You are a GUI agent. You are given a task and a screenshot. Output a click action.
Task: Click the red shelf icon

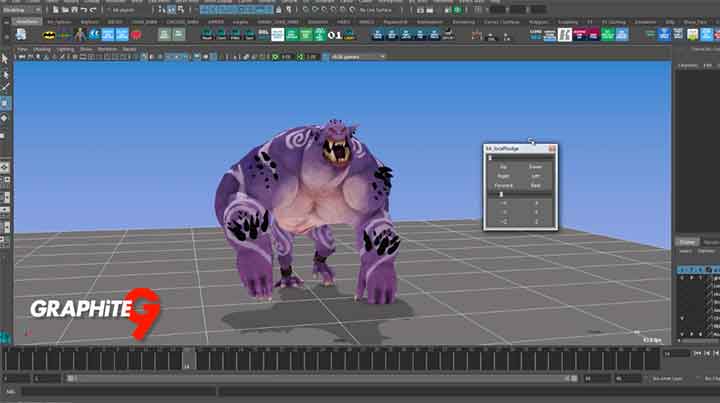[135, 34]
